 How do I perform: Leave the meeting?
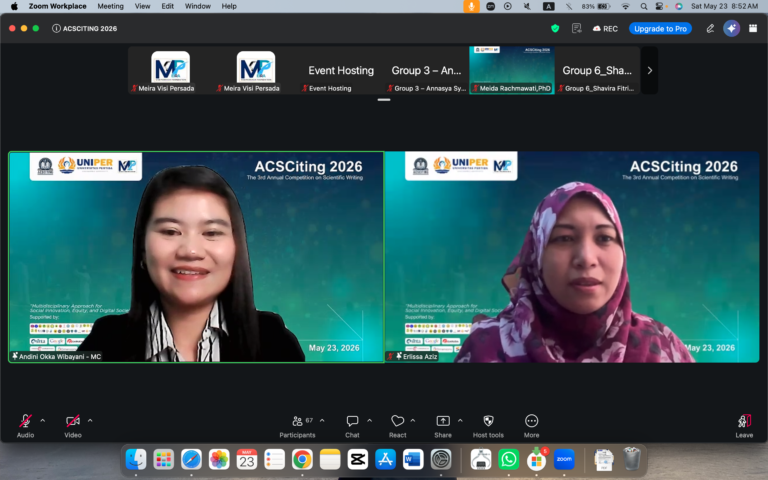click(x=744, y=425)
